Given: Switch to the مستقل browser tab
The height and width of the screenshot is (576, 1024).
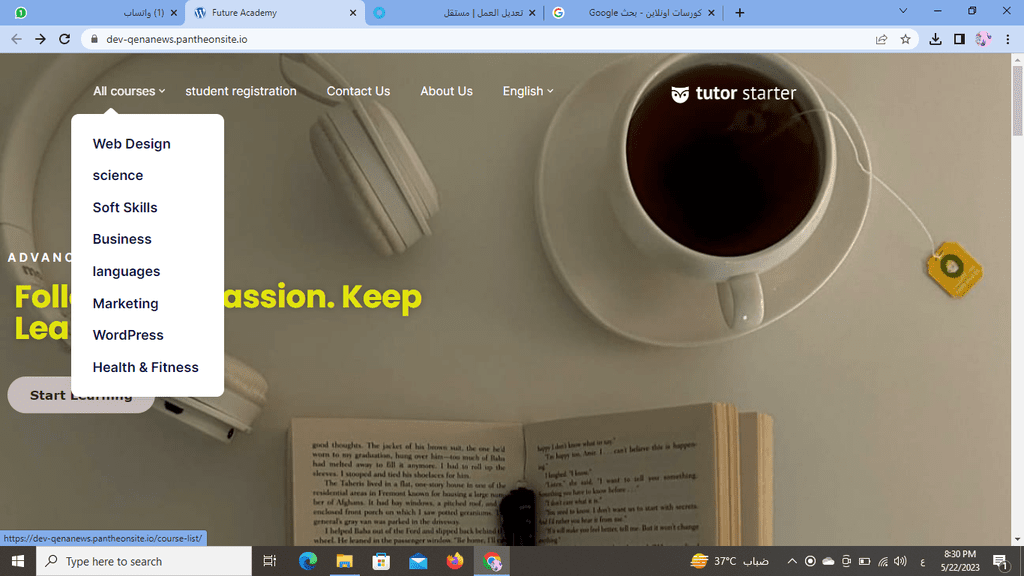Looking at the screenshot, I should [x=455, y=12].
